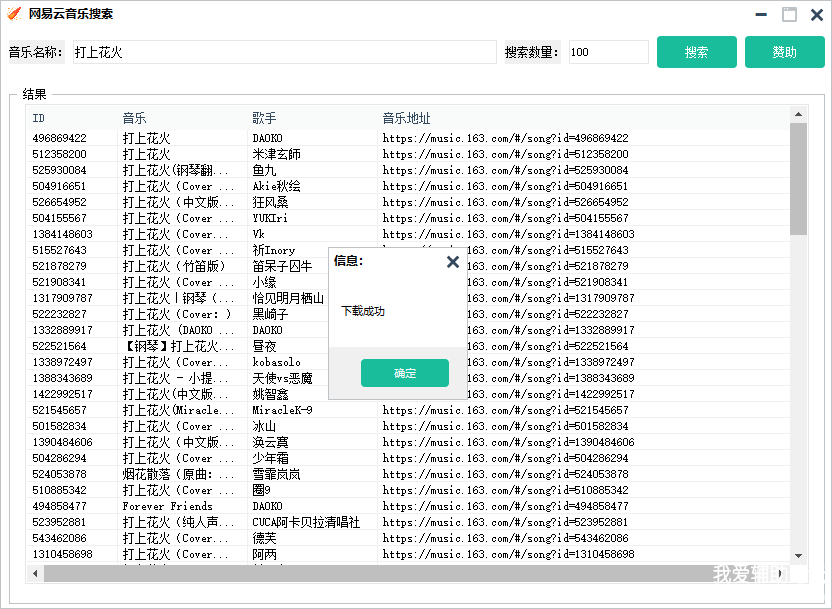Focus the 搜索数量 input field

pos(609,52)
